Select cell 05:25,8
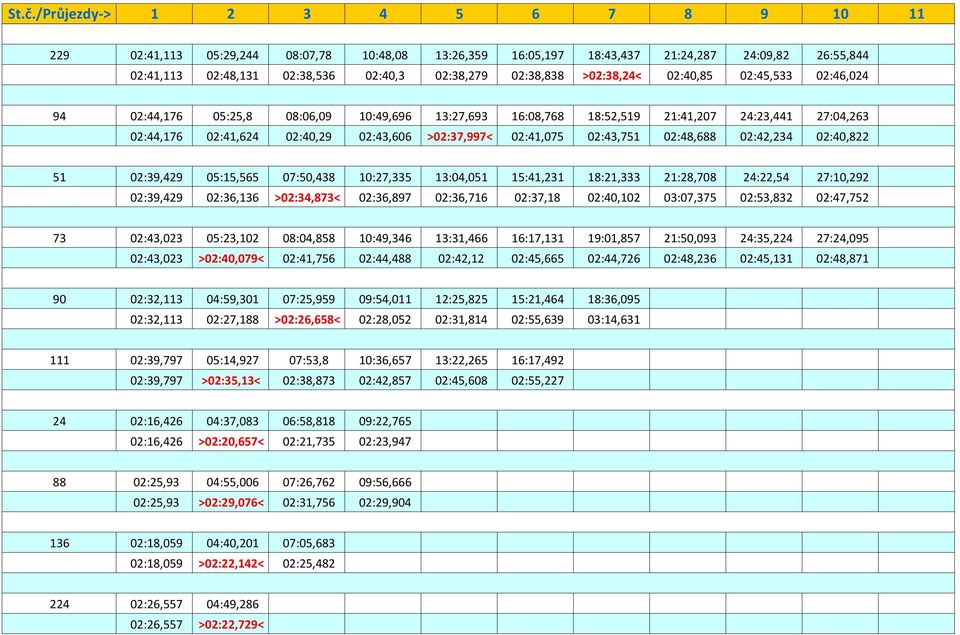960x635 pixels. [x=232, y=116]
